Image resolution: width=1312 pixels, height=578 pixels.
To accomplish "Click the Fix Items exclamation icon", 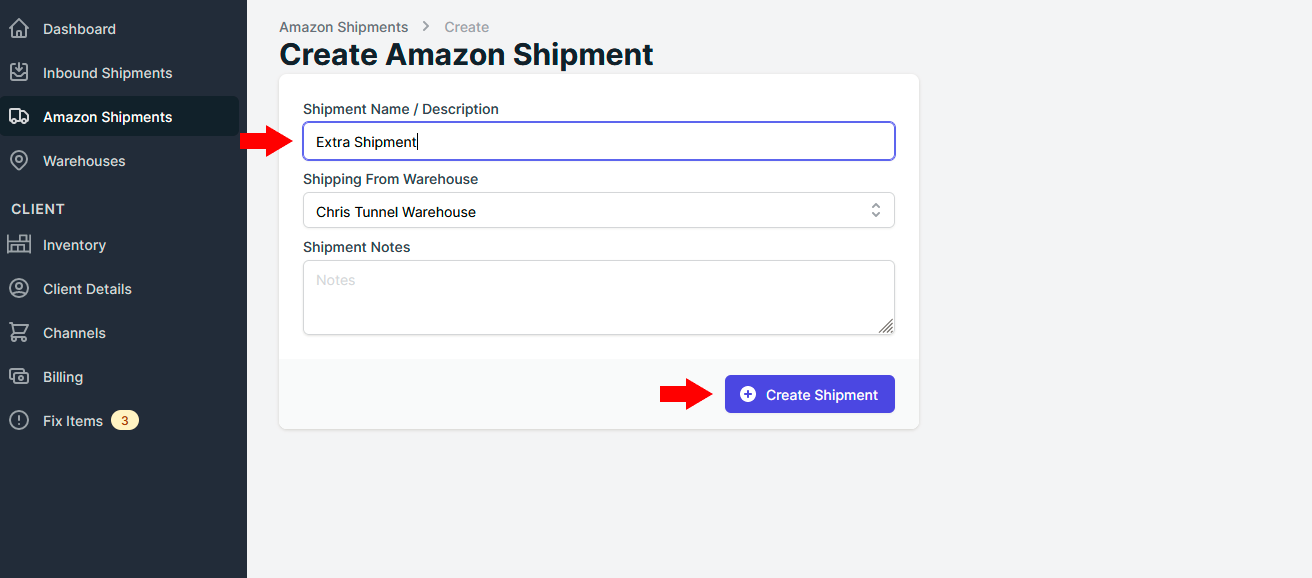I will coord(19,421).
